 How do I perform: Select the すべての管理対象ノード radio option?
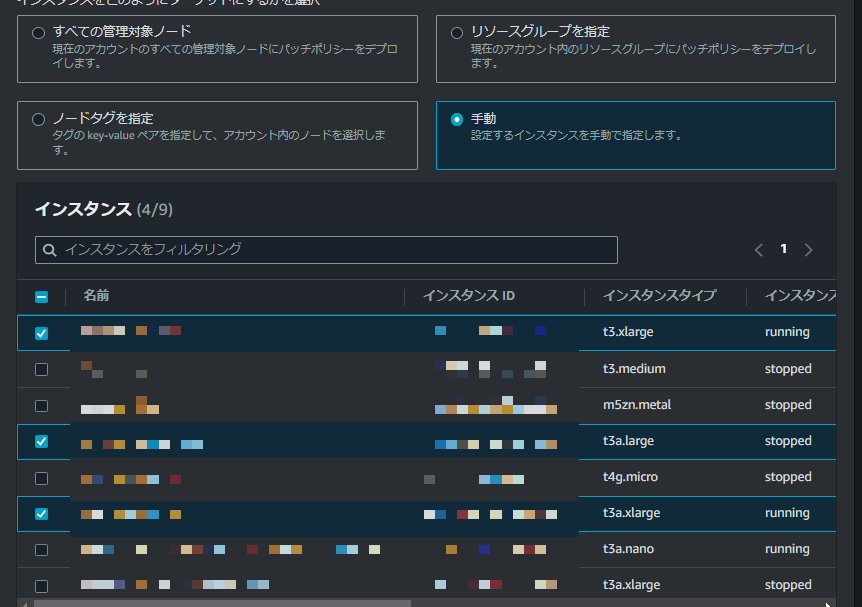click(37, 31)
